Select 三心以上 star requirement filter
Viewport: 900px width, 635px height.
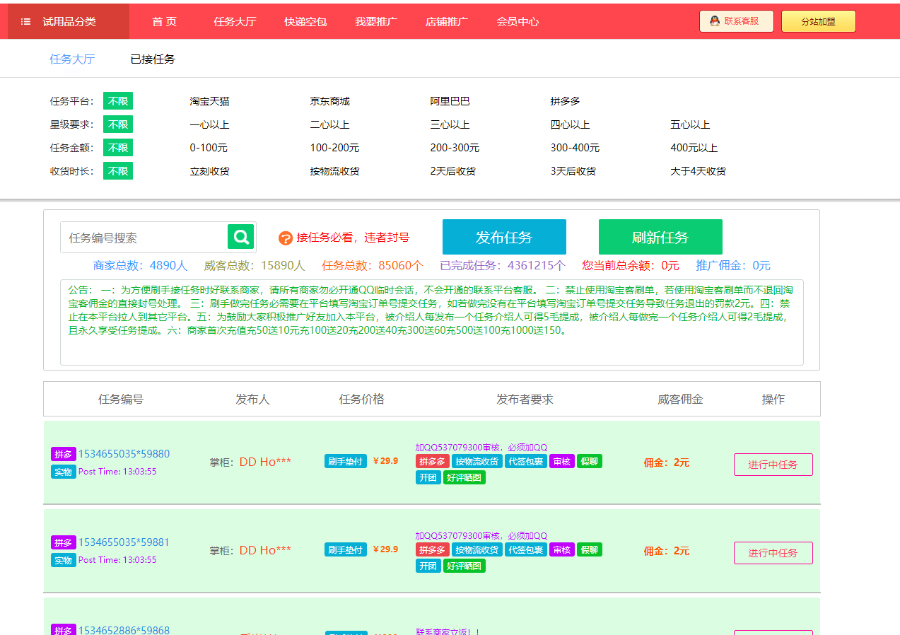click(450, 125)
